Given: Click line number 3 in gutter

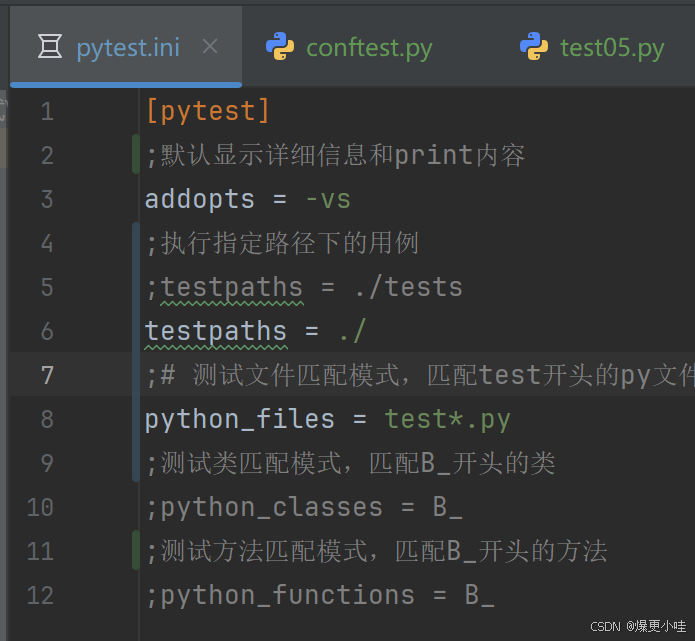Looking at the screenshot, I should pyautogui.click(x=47, y=199).
